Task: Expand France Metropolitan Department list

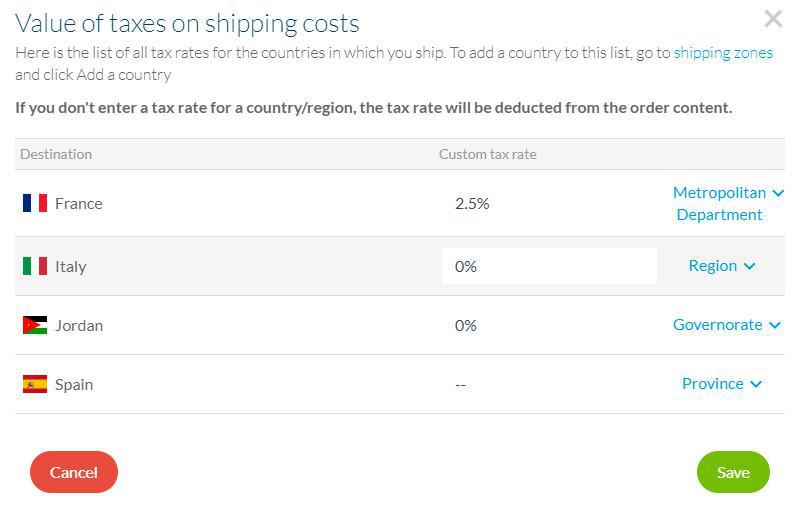Action: (728, 203)
